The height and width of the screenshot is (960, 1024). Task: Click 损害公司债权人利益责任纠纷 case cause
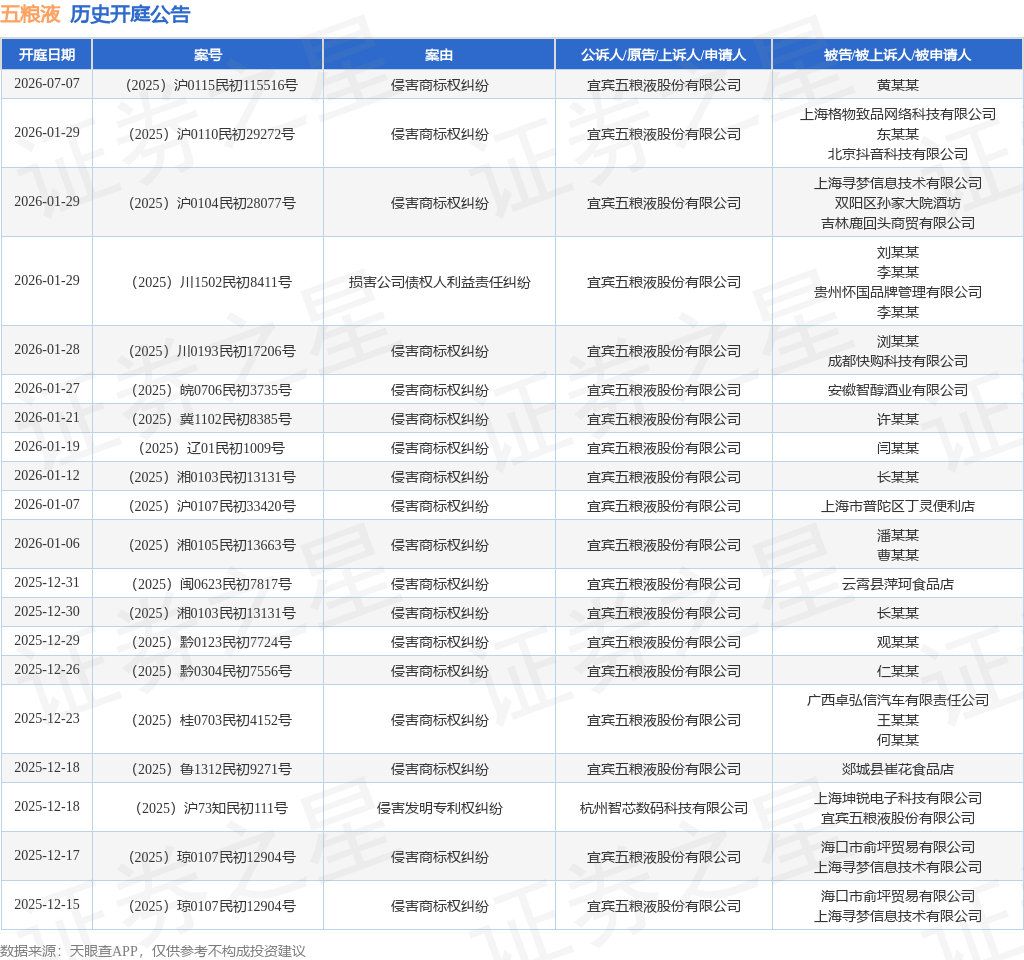coord(439,282)
